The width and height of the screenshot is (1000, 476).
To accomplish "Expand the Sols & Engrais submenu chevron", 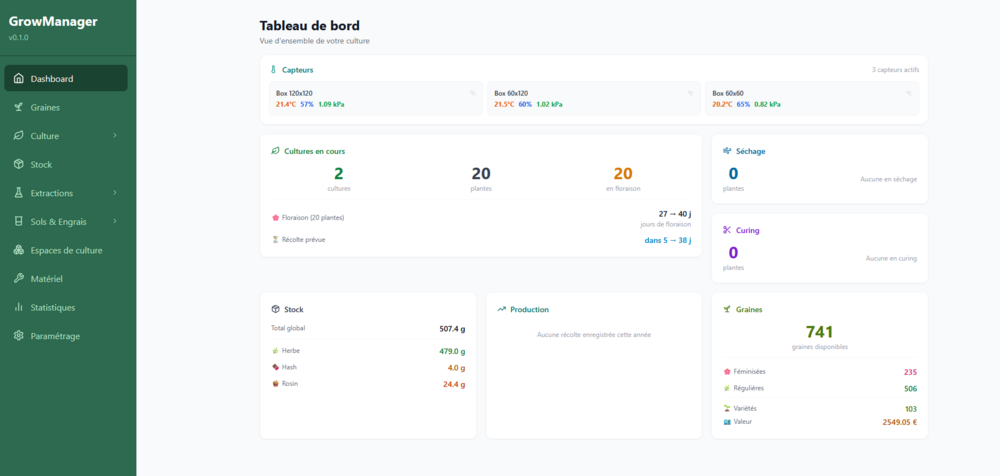I will click(115, 221).
